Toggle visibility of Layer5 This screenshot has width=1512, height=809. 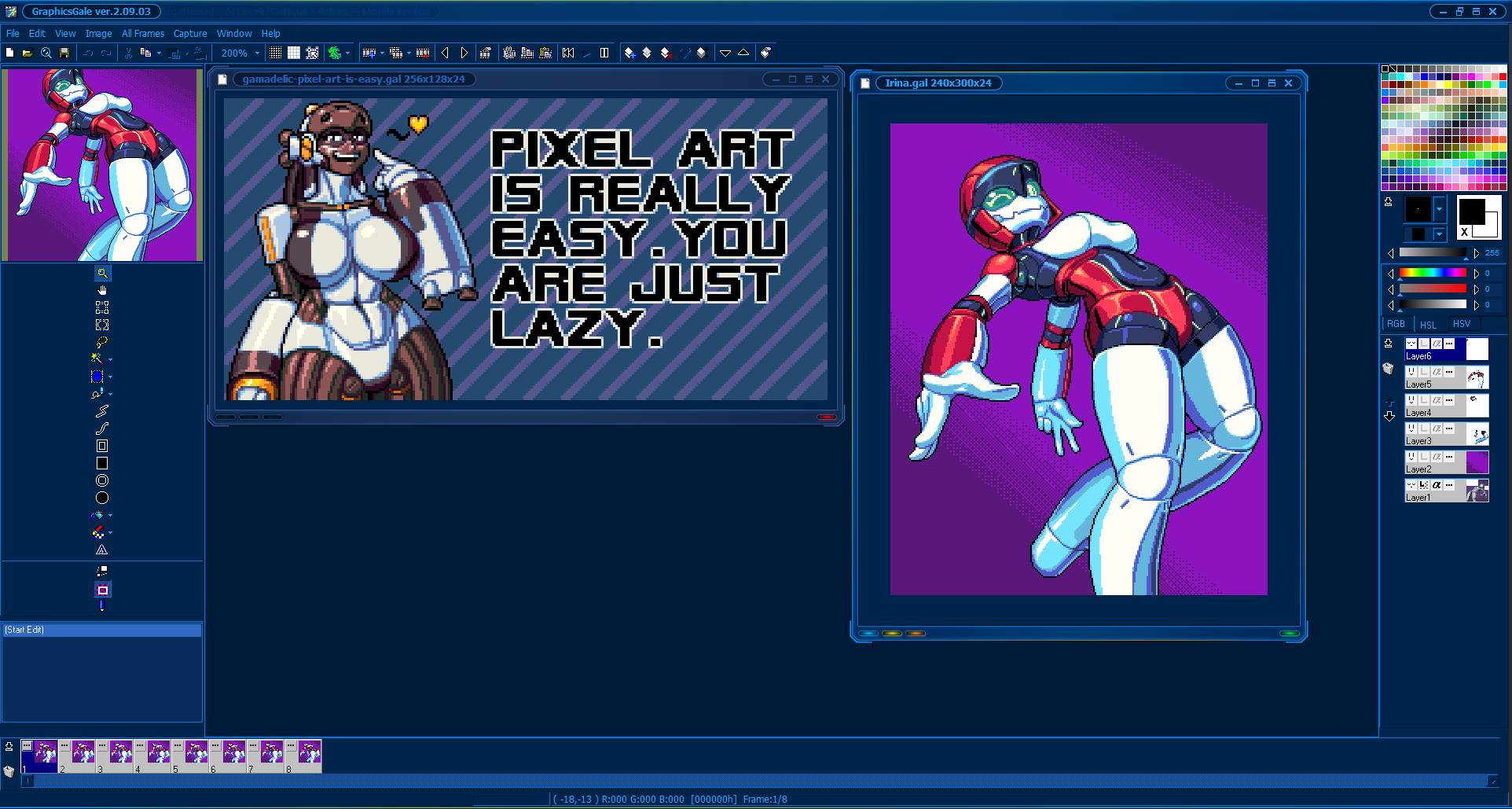tap(1411, 372)
